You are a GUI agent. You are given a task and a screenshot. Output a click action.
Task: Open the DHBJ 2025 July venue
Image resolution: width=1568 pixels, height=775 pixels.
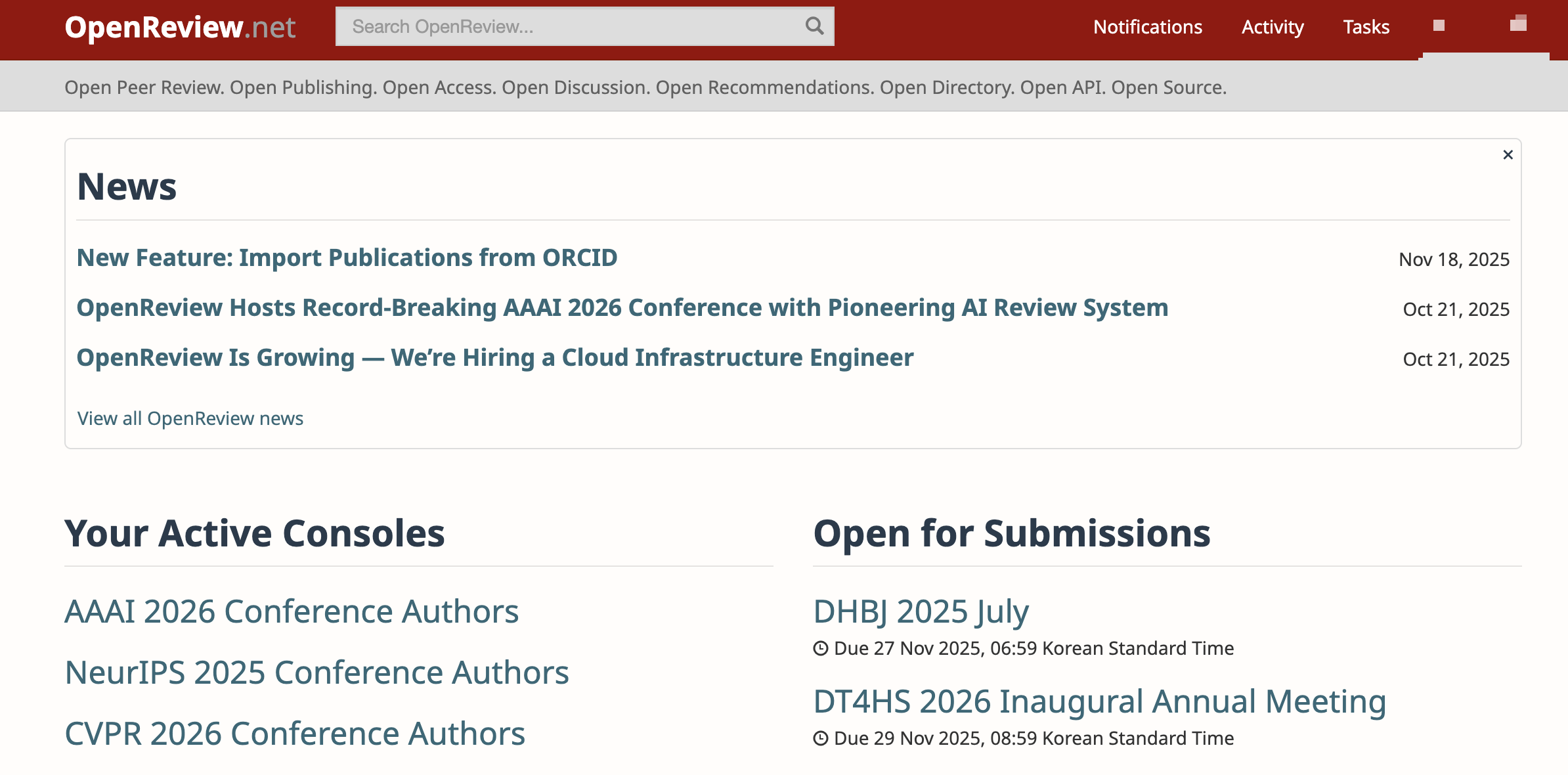tap(921, 611)
